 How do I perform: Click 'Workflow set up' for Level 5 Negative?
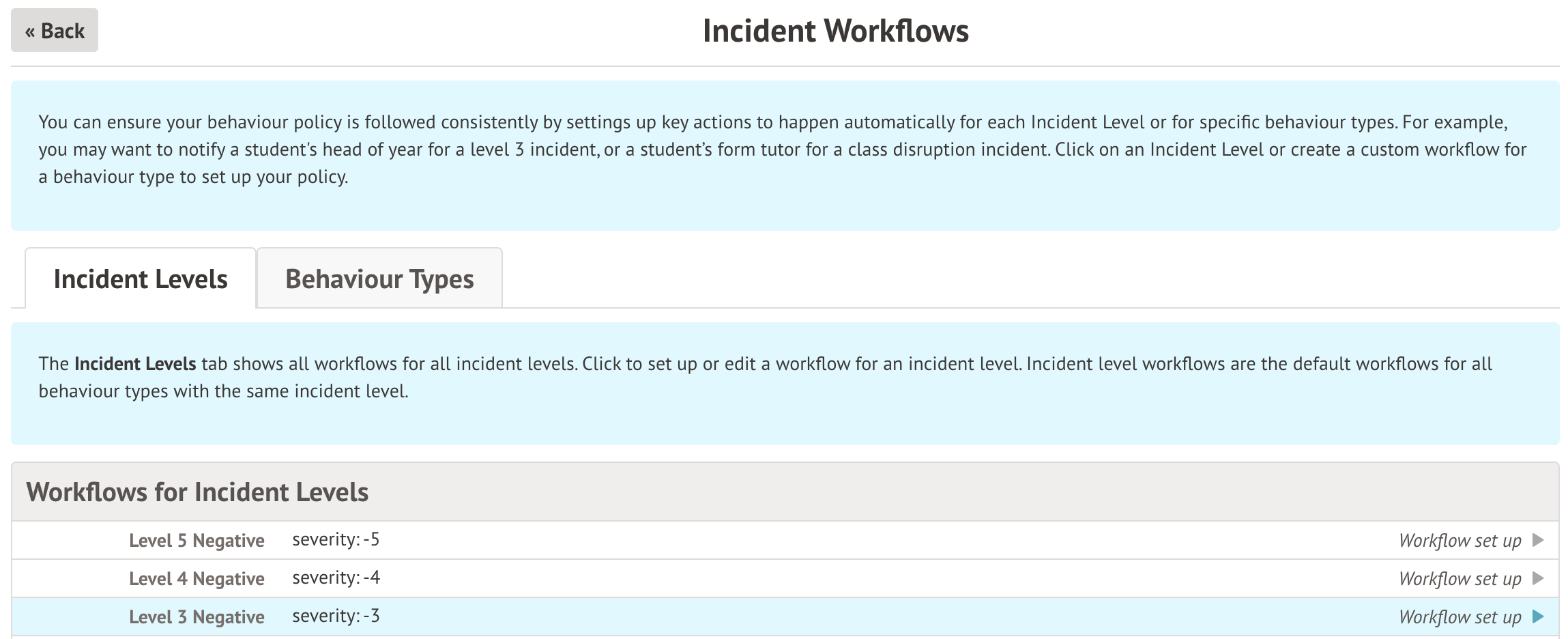pos(1460,541)
